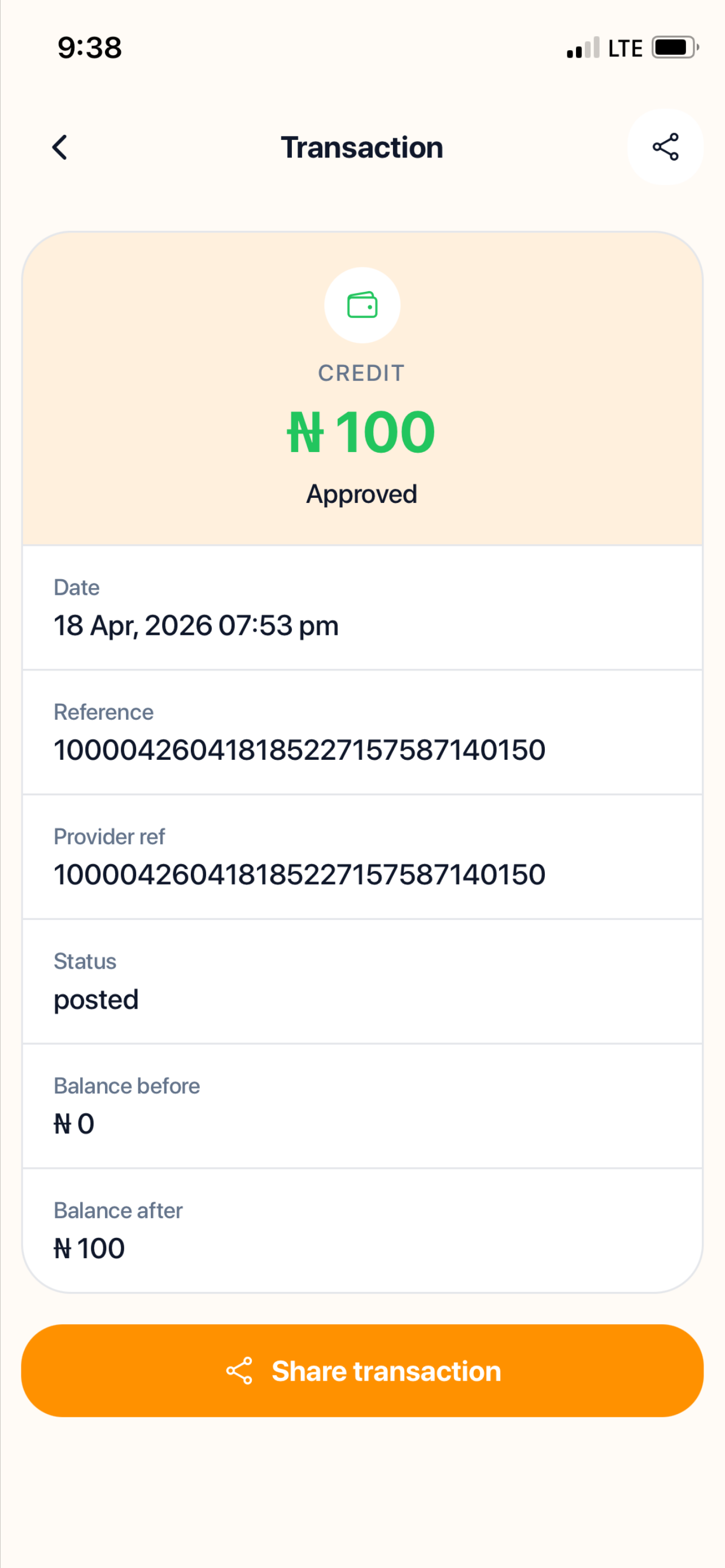Select the Balance after label

pos(118,1211)
